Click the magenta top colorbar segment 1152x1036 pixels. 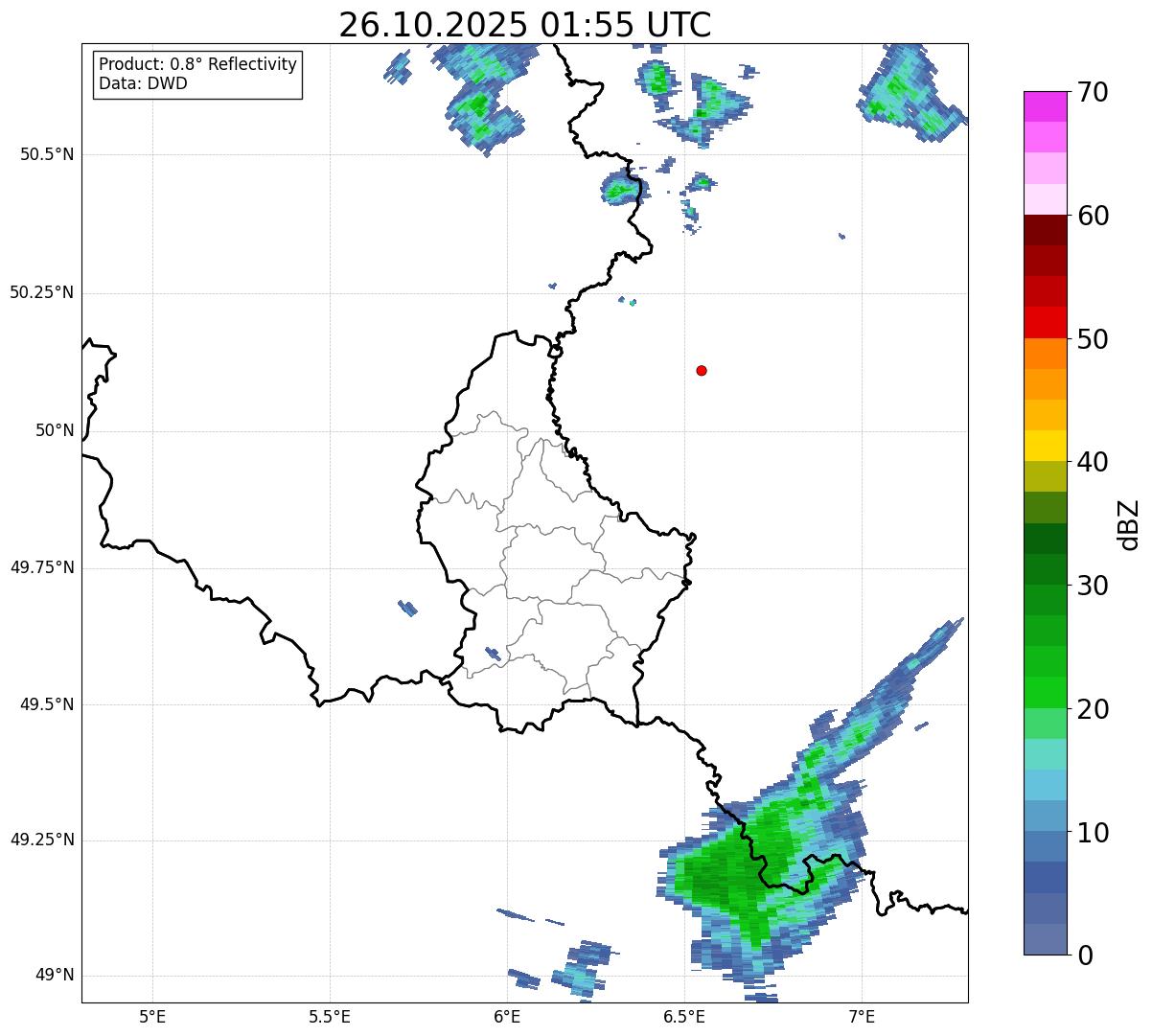[x=1045, y=106]
